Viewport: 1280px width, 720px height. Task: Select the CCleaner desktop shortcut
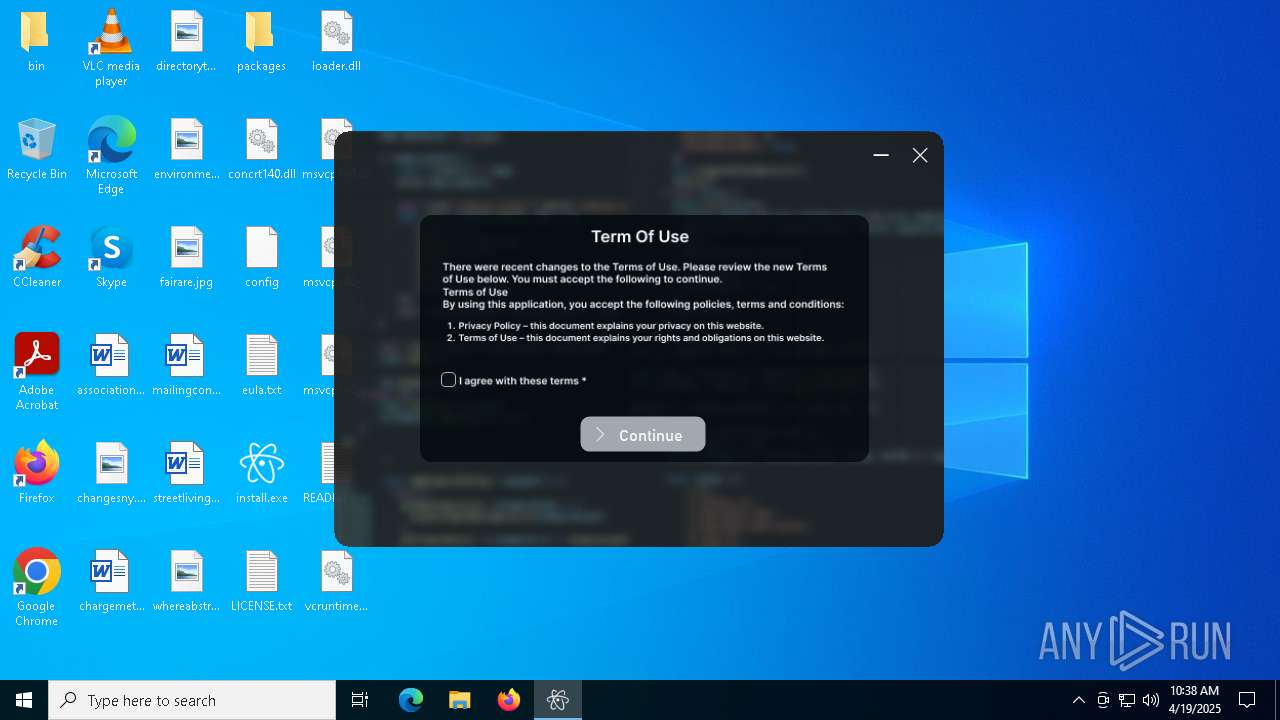coord(36,258)
